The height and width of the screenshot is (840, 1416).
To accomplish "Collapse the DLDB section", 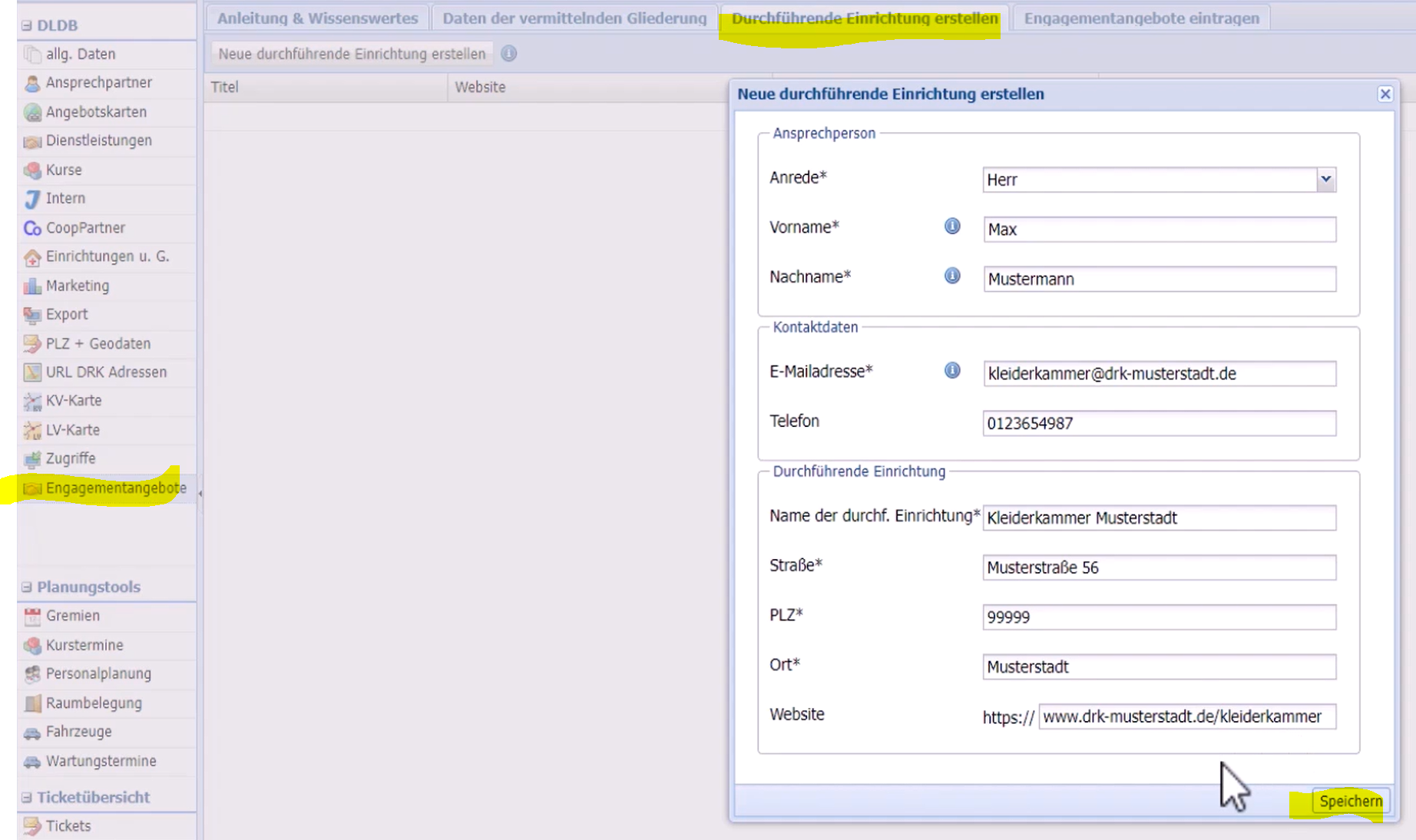I will 27,25.
